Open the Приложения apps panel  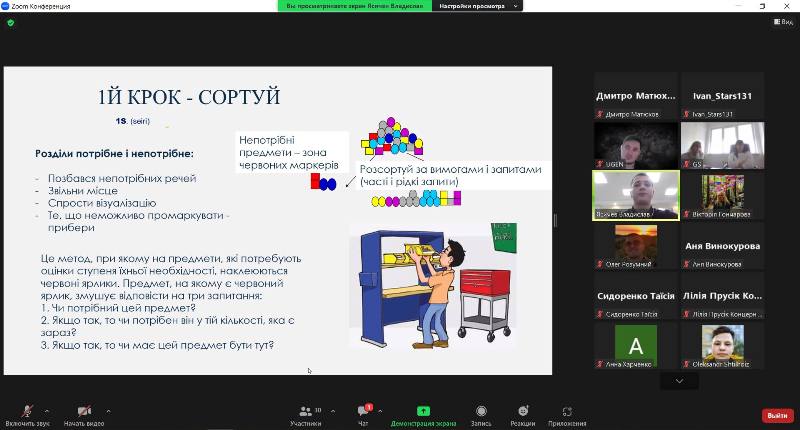coord(567,416)
